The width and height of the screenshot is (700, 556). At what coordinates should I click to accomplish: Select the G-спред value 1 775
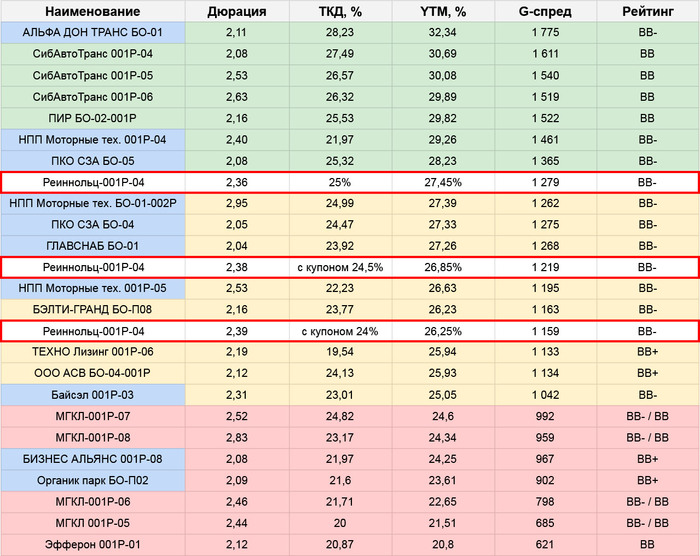[544, 33]
